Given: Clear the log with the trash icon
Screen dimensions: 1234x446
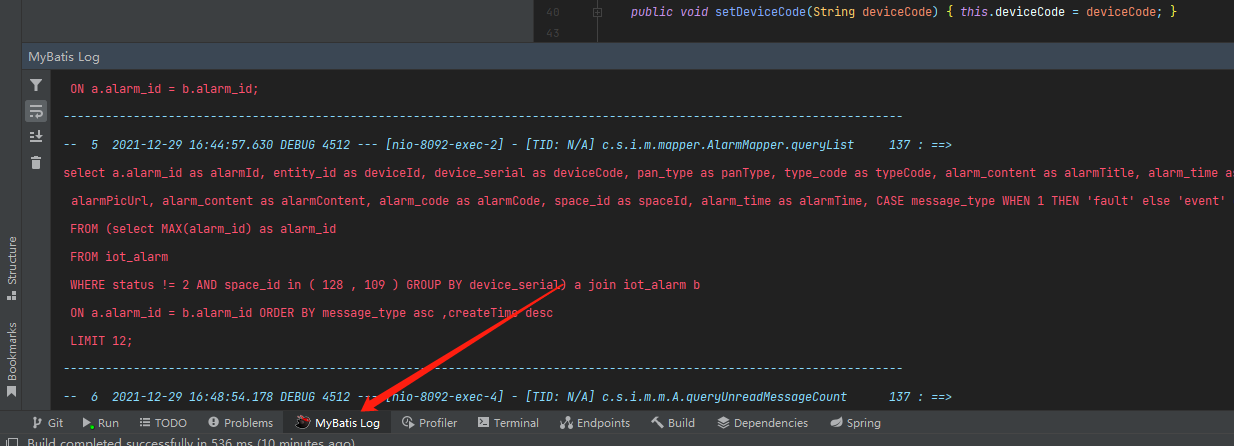Looking at the screenshot, I should (x=36, y=162).
